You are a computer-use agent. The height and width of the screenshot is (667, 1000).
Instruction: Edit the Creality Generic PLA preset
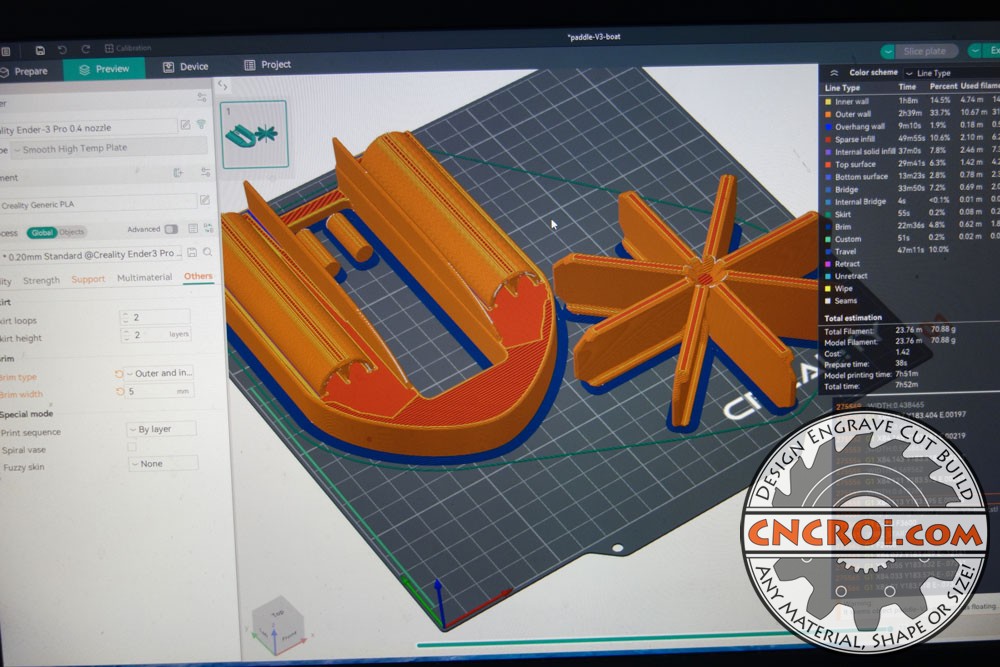[205, 200]
